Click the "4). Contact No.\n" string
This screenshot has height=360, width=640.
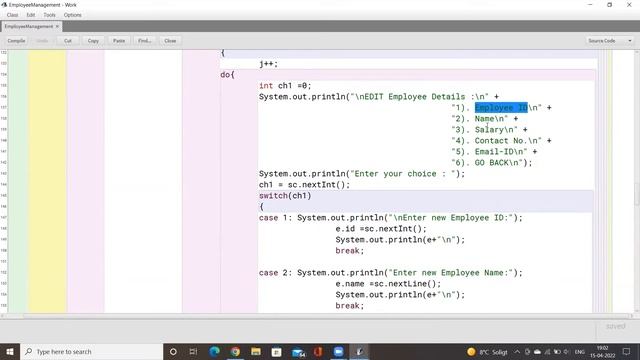tap(496, 141)
